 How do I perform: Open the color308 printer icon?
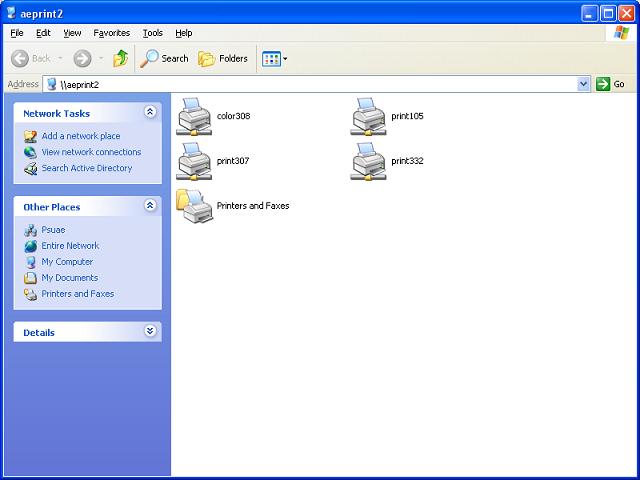(x=194, y=116)
